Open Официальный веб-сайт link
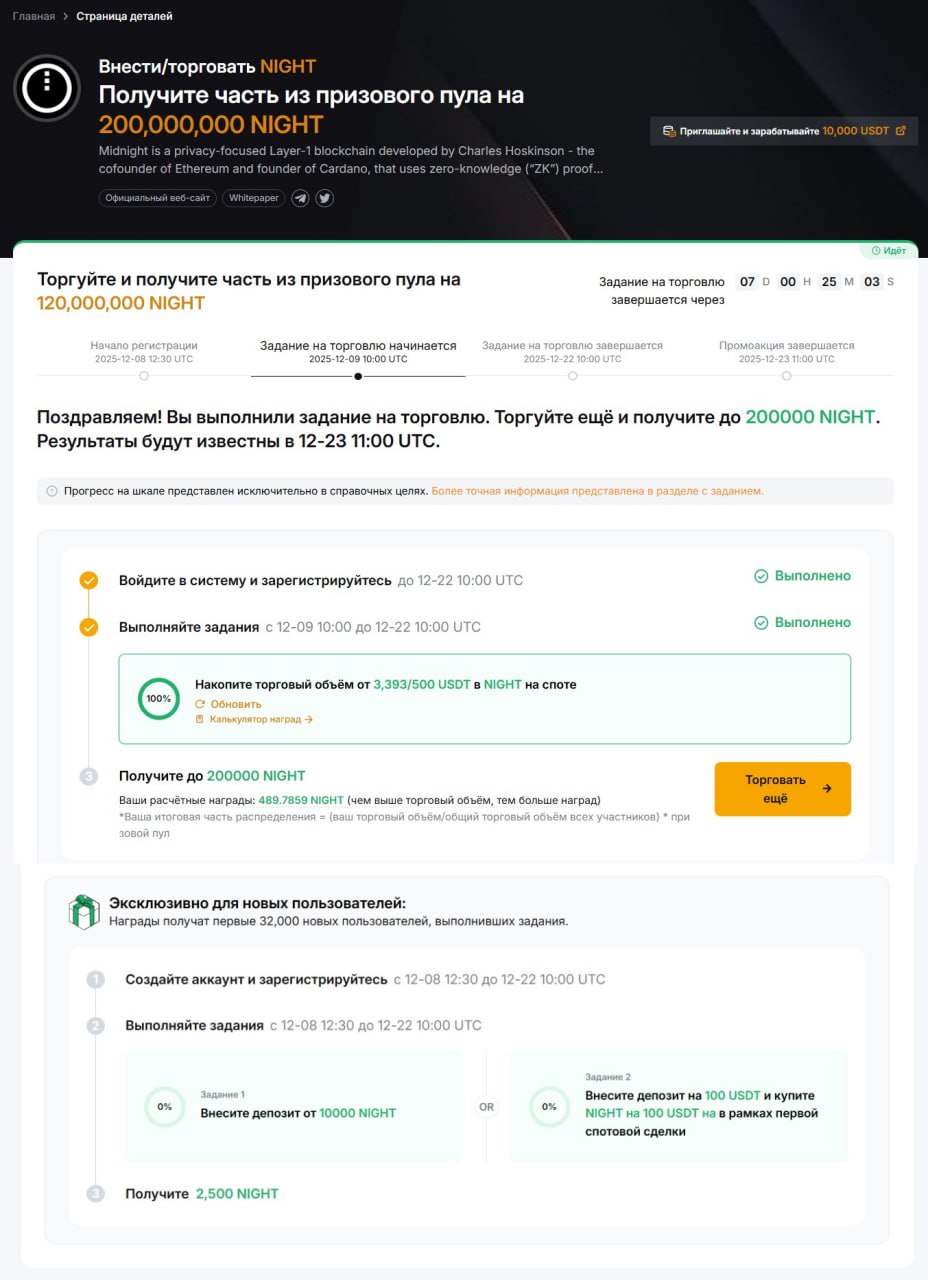The width and height of the screenshot is (928, 1280). [x=158, y=198]
